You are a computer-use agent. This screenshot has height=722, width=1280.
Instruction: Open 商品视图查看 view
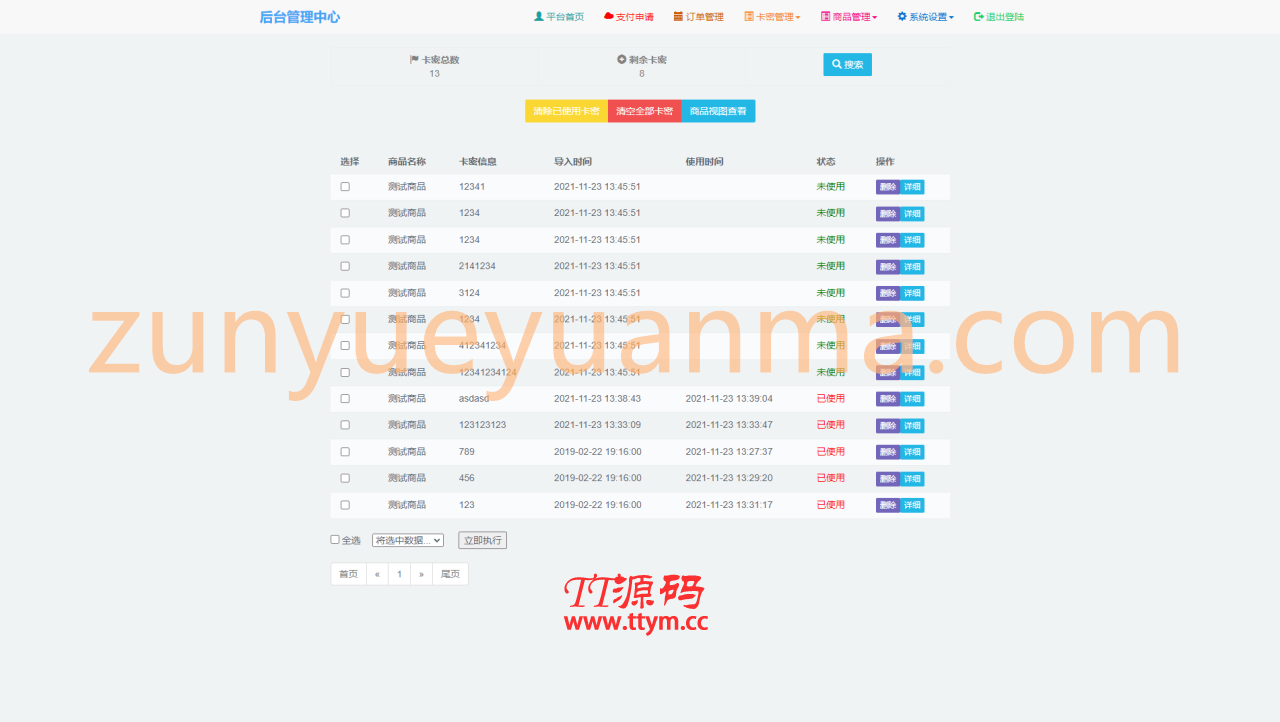[718, 111]
